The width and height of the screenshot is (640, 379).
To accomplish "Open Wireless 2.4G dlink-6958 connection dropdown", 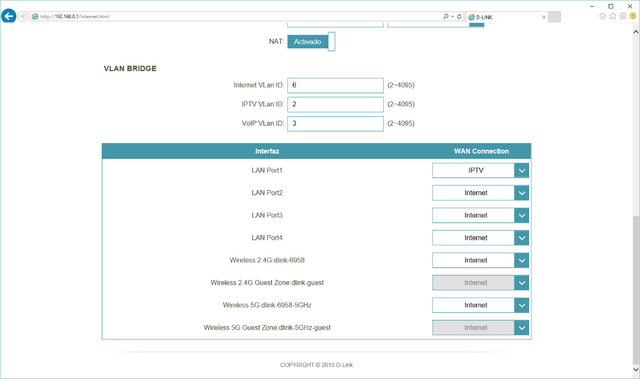I will (x=480, y=260).
